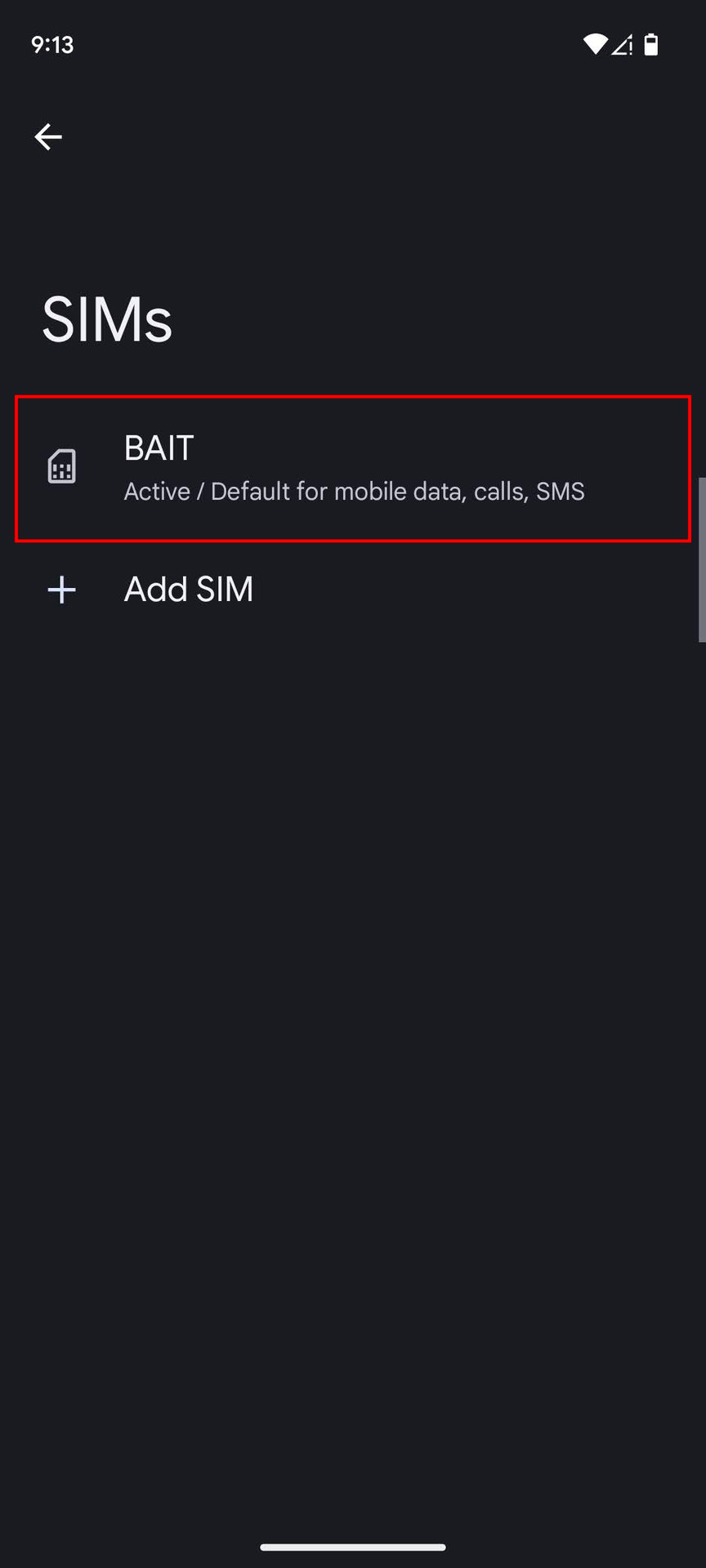Click the 9:13 clock in status bar
706x1568 pixels.
click(x=52, y=45)
